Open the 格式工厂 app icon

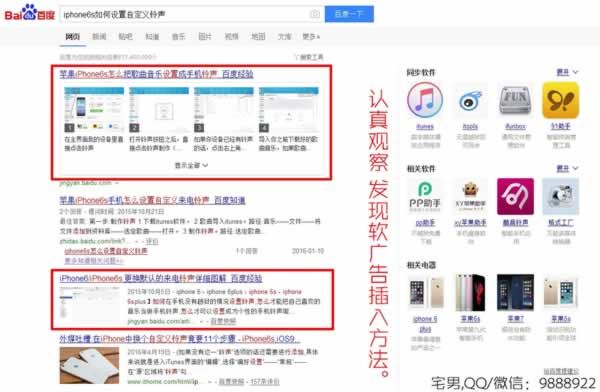pyautogui.click(x=561, y=196)
